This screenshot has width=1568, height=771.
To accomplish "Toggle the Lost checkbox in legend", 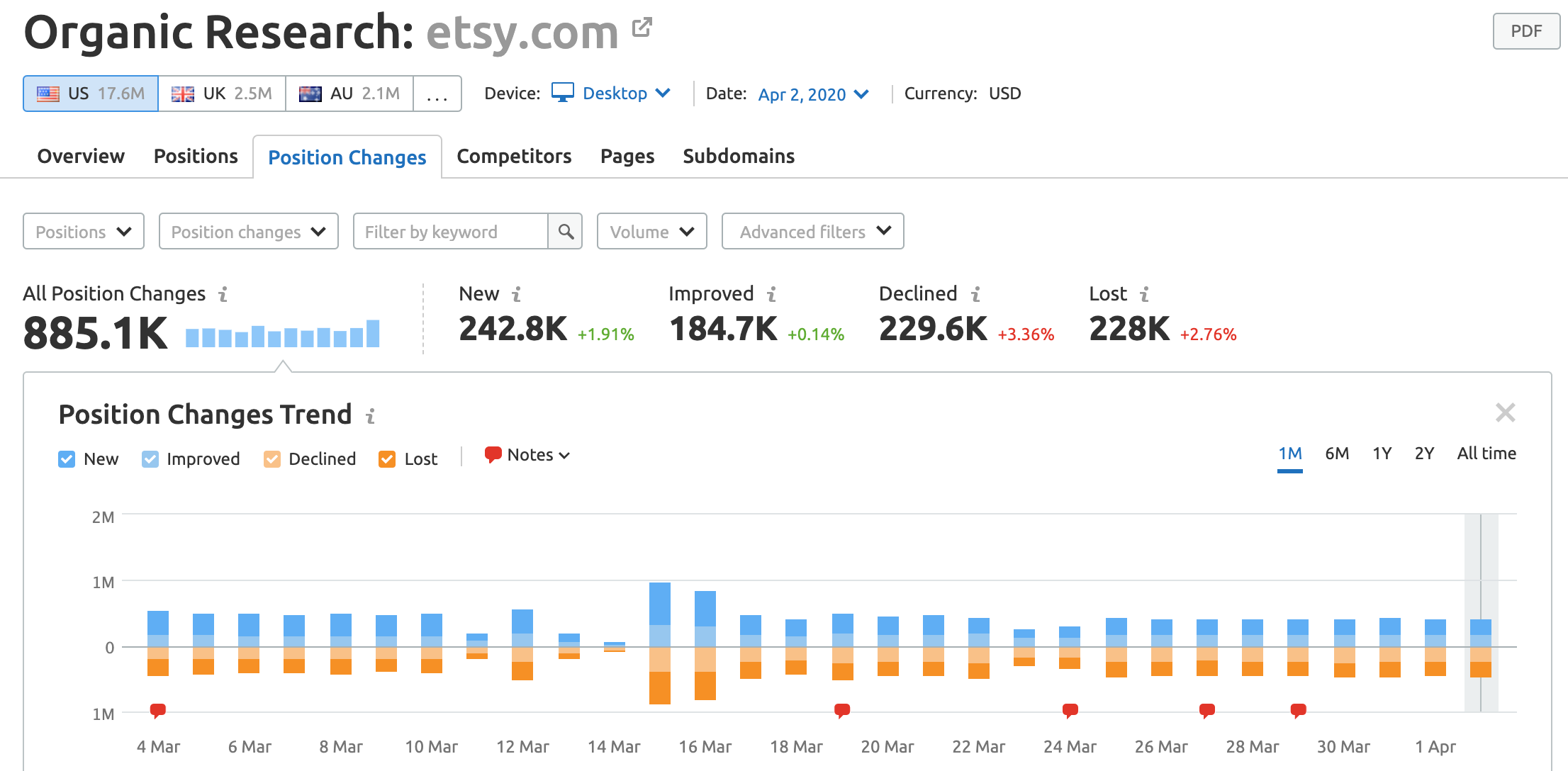I will [387, 459].
